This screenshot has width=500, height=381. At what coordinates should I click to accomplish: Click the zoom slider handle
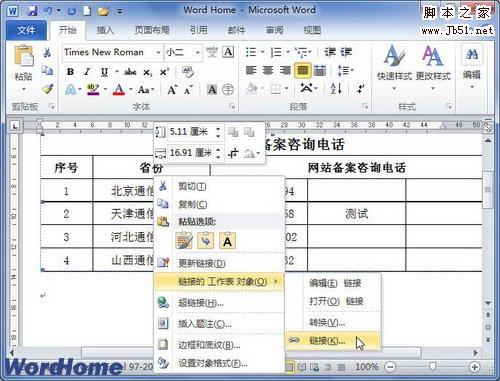pyautogui.click(x=433, y=367)
